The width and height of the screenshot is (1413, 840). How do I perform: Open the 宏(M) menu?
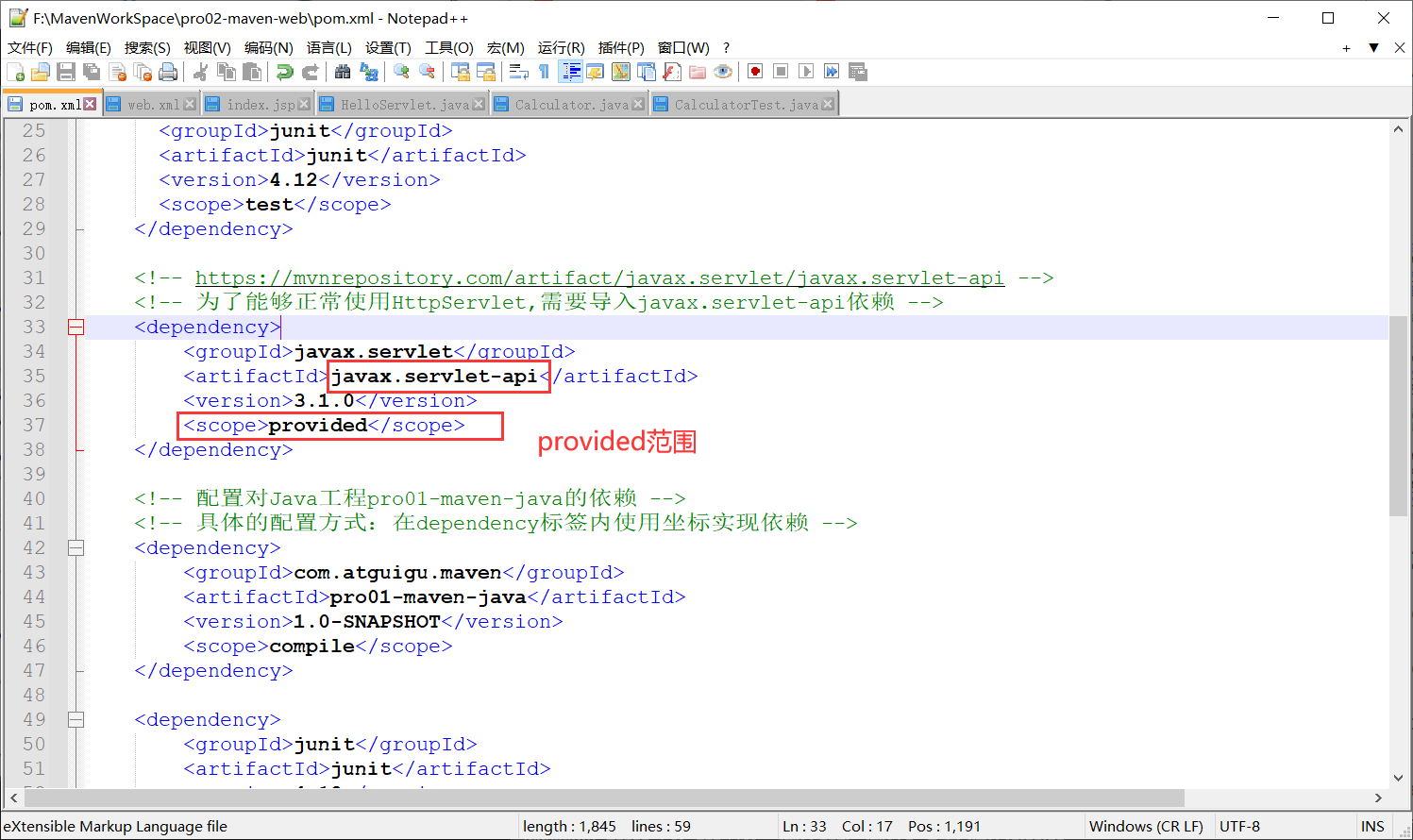point(505,48)
